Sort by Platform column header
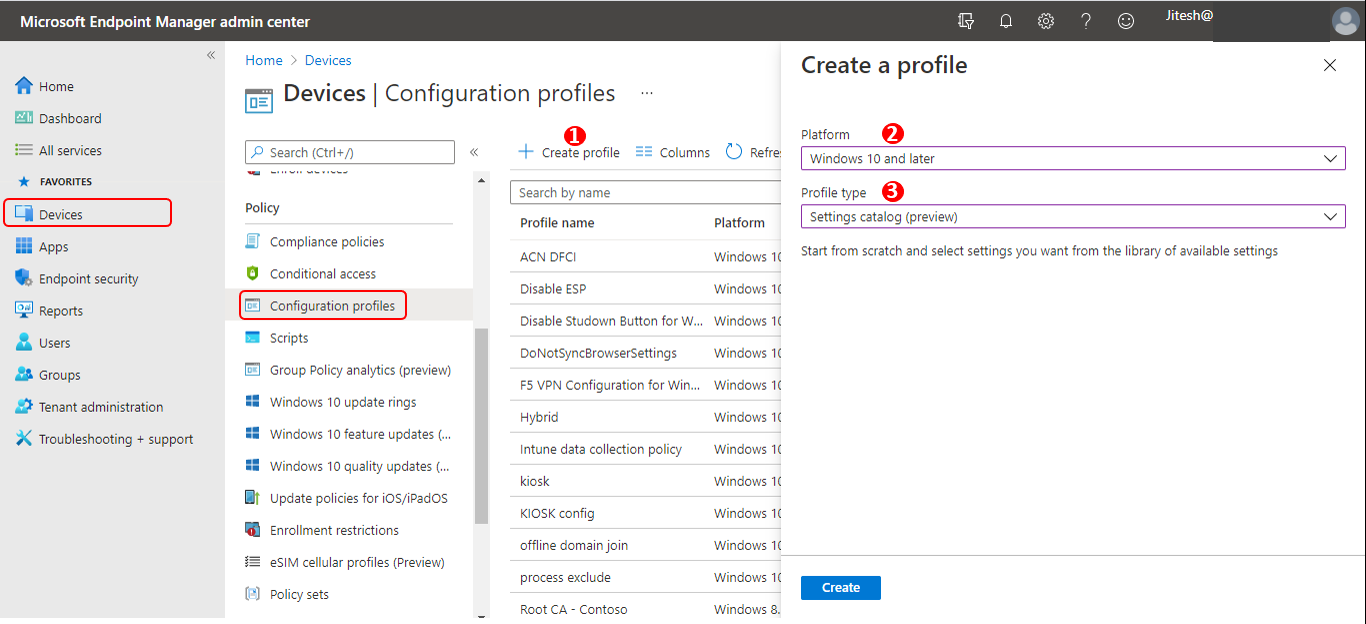Image resolution: width=1366 pixels, height=624 pixels. (740, 223)
